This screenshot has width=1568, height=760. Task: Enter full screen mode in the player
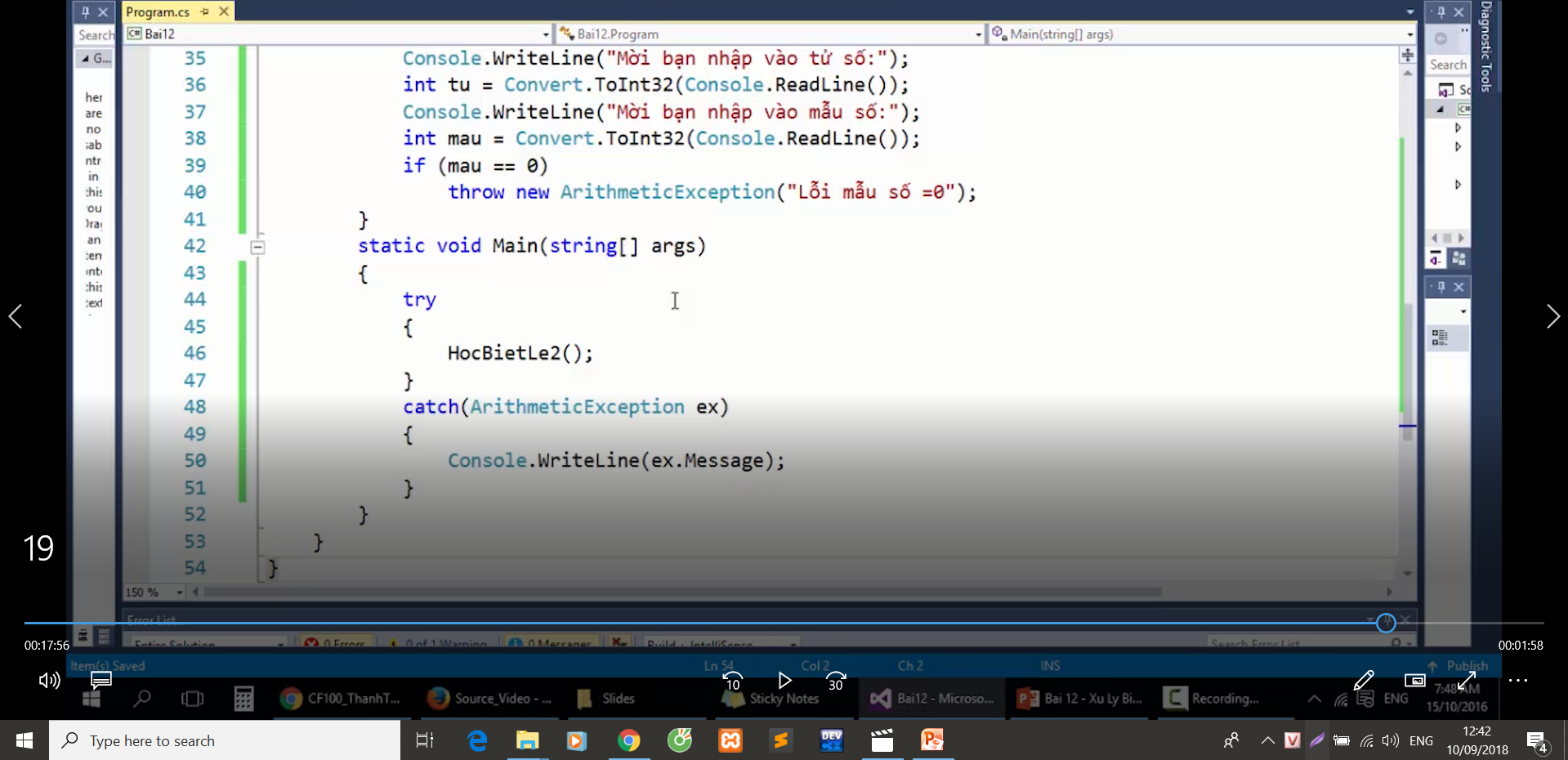[1466, 680]
